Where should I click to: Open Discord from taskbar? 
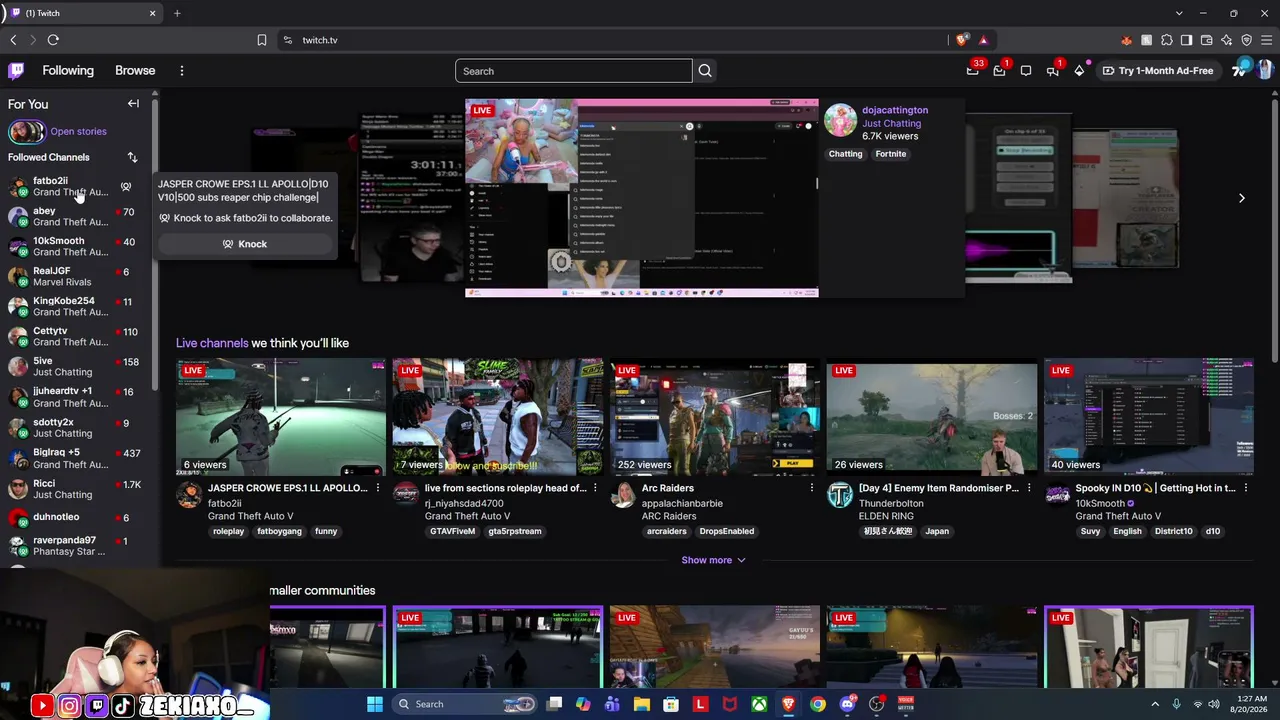(847, 704)
